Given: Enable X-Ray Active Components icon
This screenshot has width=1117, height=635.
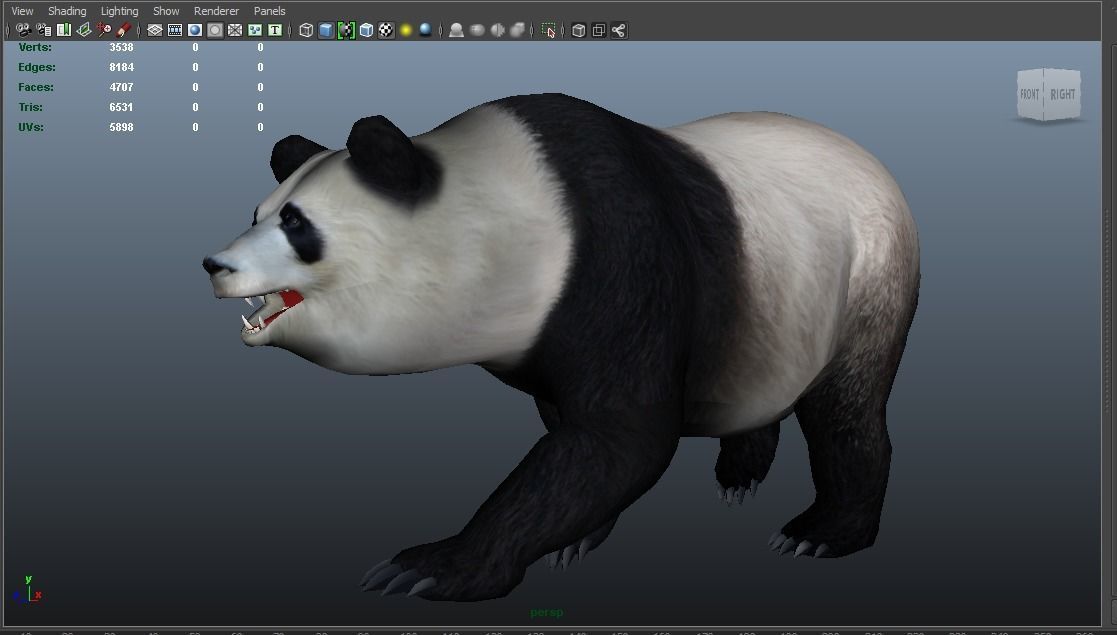Looking at the screenshot, I should pos(598,30).
